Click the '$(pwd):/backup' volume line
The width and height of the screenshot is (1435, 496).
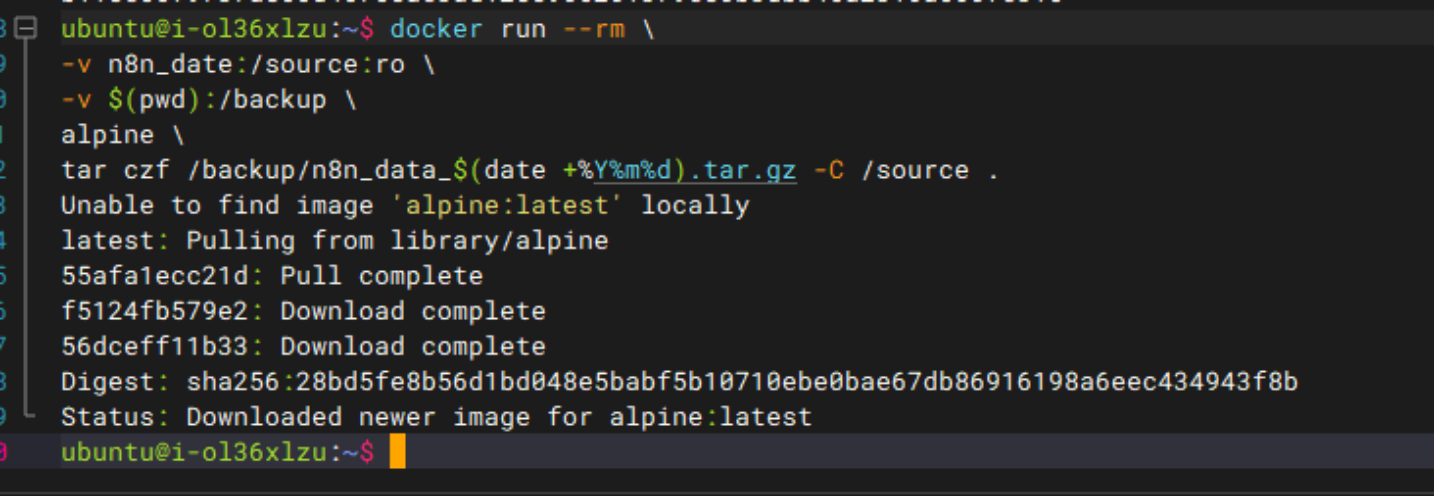[x=209, y=100]
